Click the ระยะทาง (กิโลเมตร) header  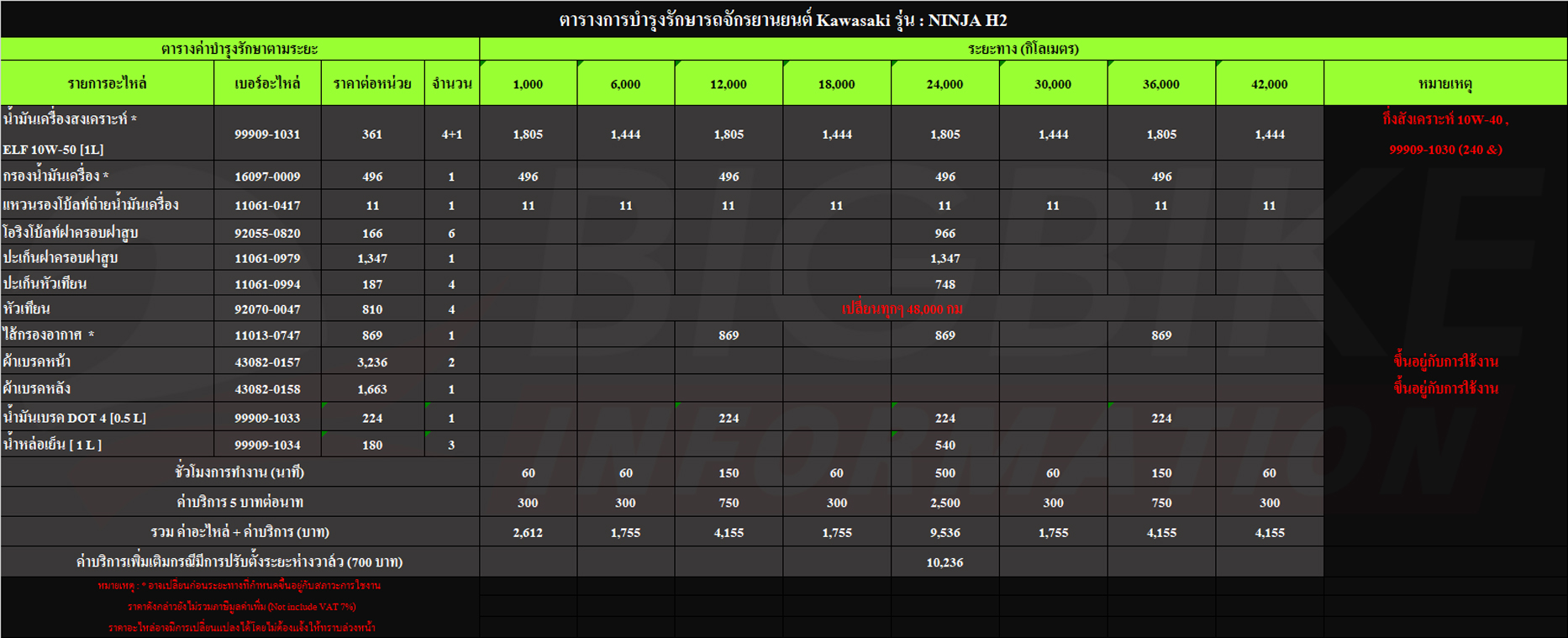pyautogui.click(x=1023, y=49)
